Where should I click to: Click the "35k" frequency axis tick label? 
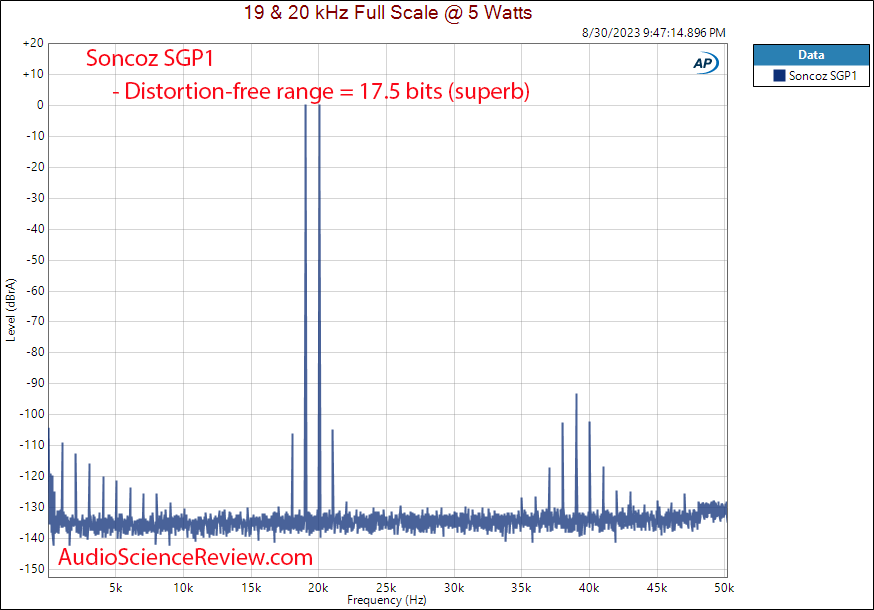pyautogui.click(x=522, y=588)
